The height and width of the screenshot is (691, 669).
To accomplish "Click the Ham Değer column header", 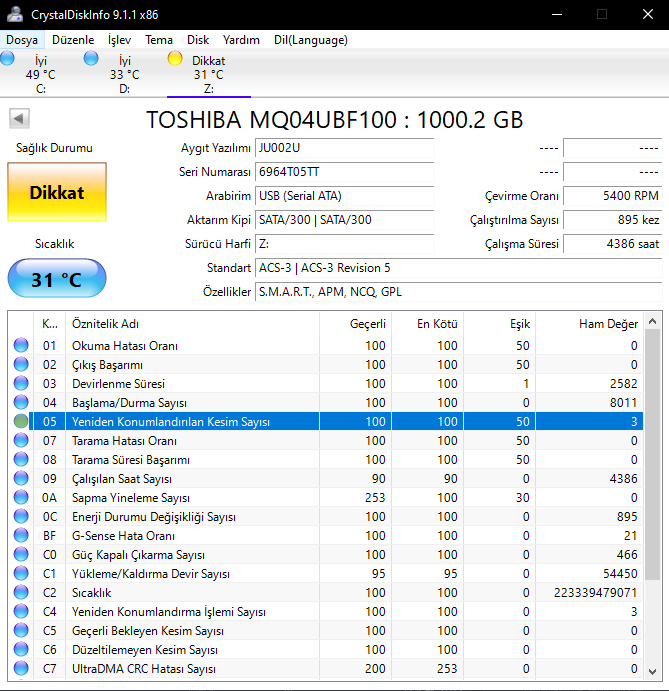I will click(589, 324).
